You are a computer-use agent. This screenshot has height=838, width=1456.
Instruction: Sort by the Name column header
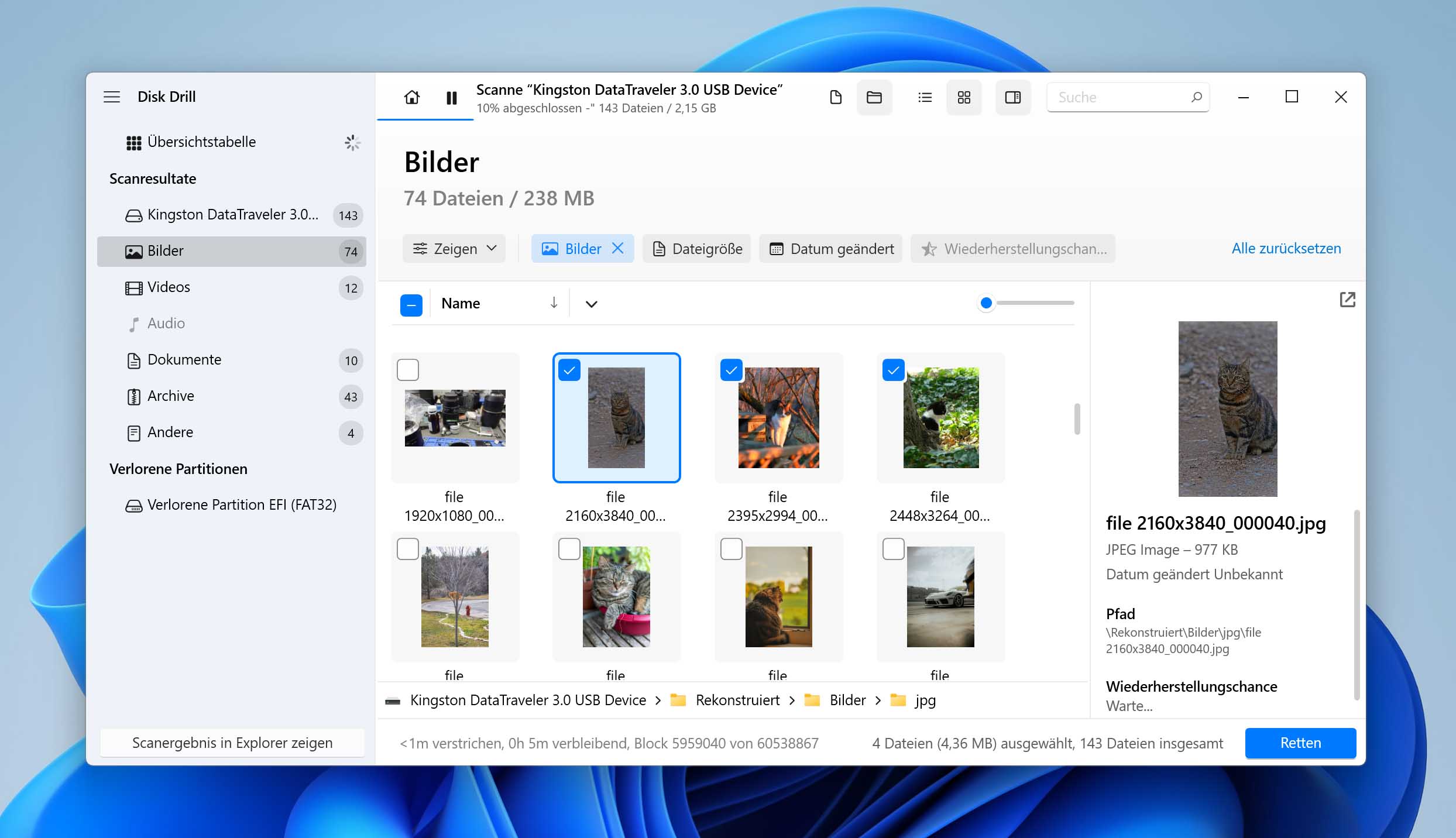[460, 303]
